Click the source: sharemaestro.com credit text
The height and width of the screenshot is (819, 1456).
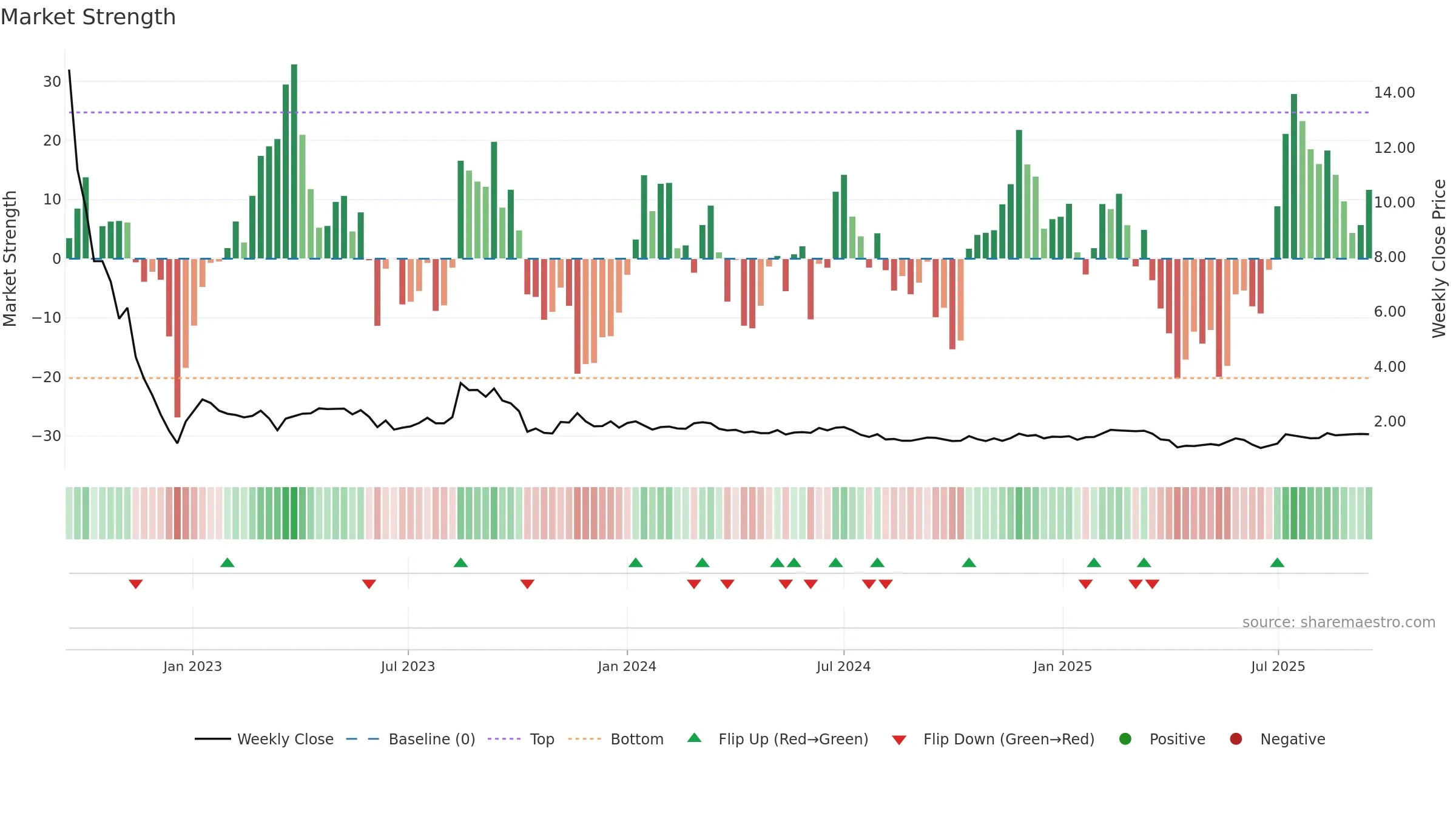pyautogui.click(x=1339, y=622)
